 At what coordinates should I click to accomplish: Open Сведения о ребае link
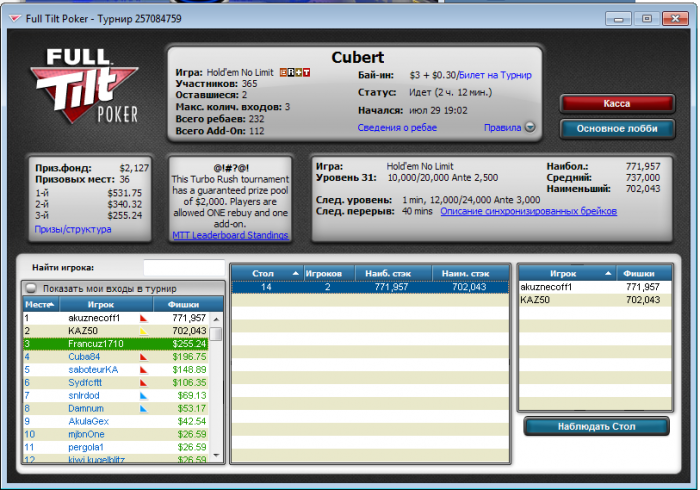[397, 128]
